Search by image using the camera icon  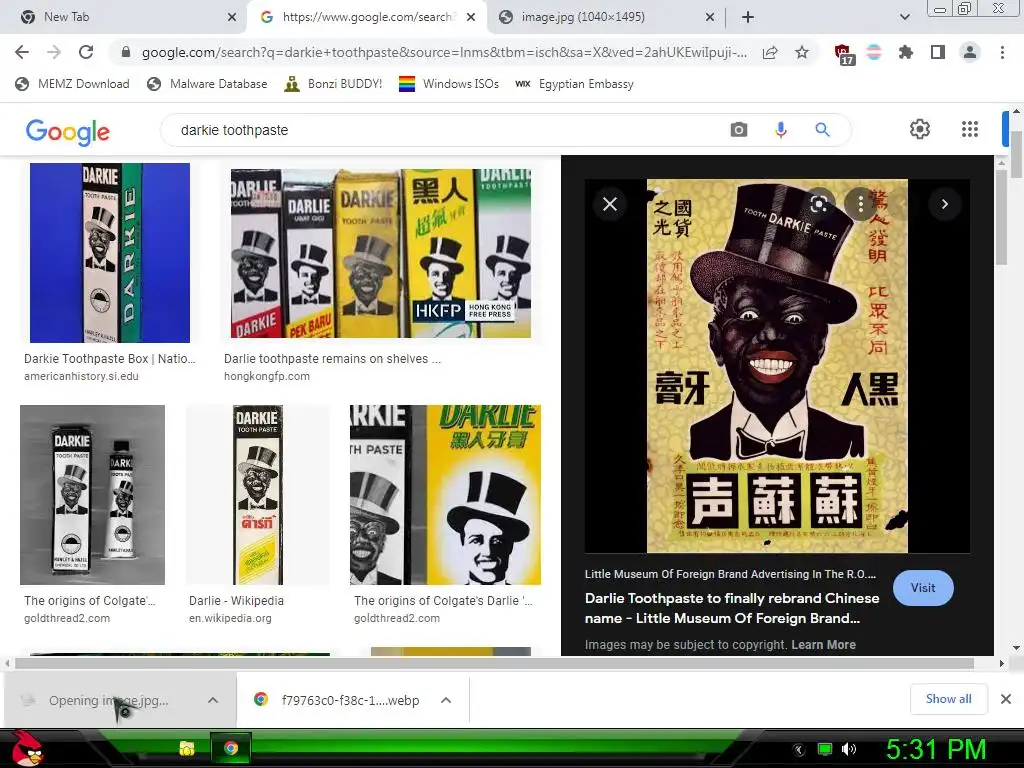pos(739,129)
